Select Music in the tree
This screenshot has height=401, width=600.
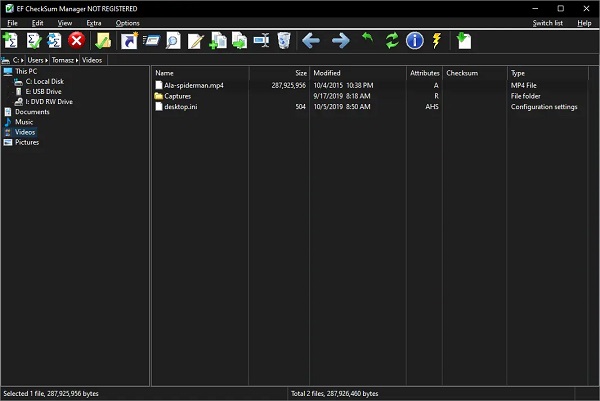pos(24,122)
